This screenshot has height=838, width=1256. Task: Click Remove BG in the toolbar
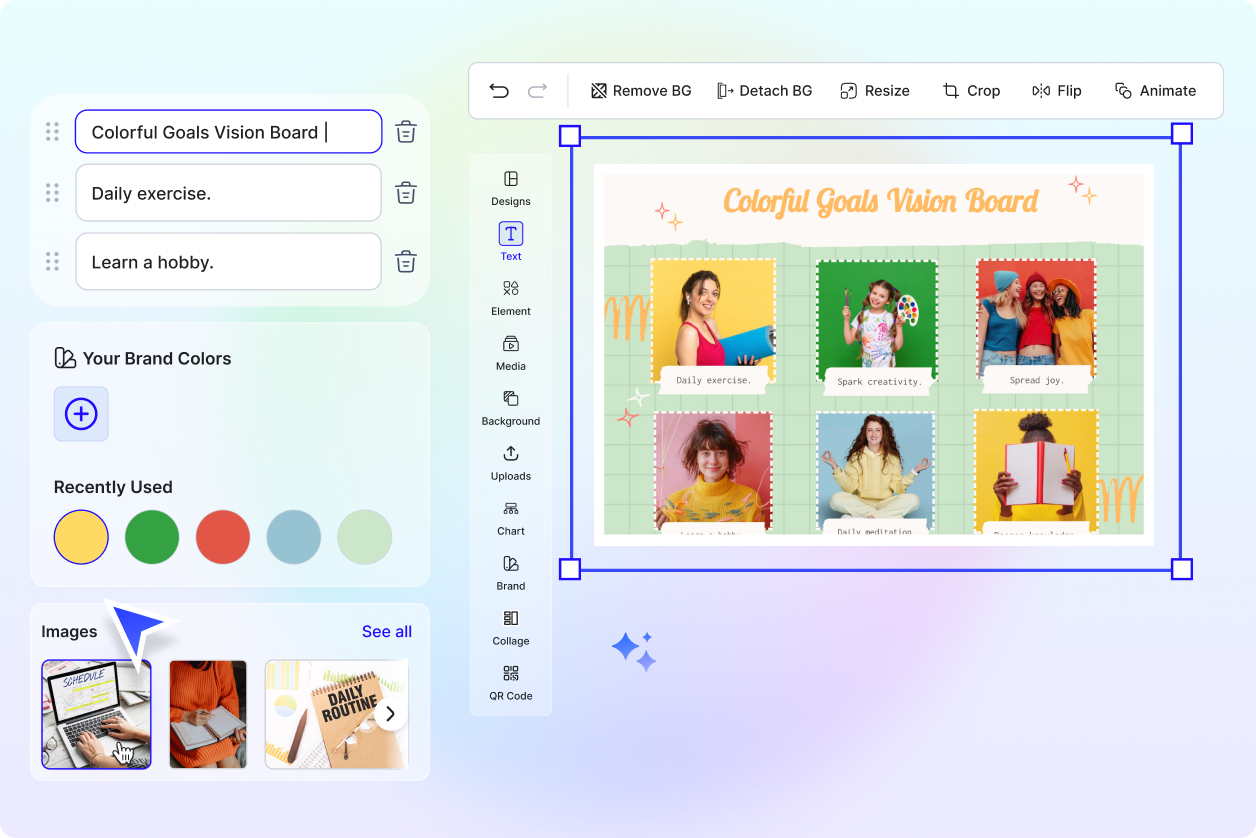[640, 90]
